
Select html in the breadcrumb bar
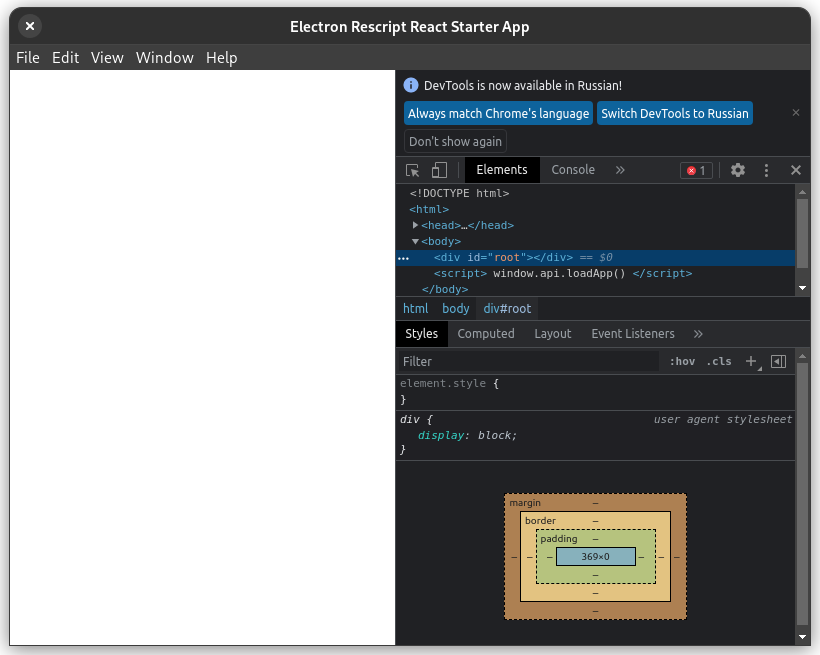415,309
